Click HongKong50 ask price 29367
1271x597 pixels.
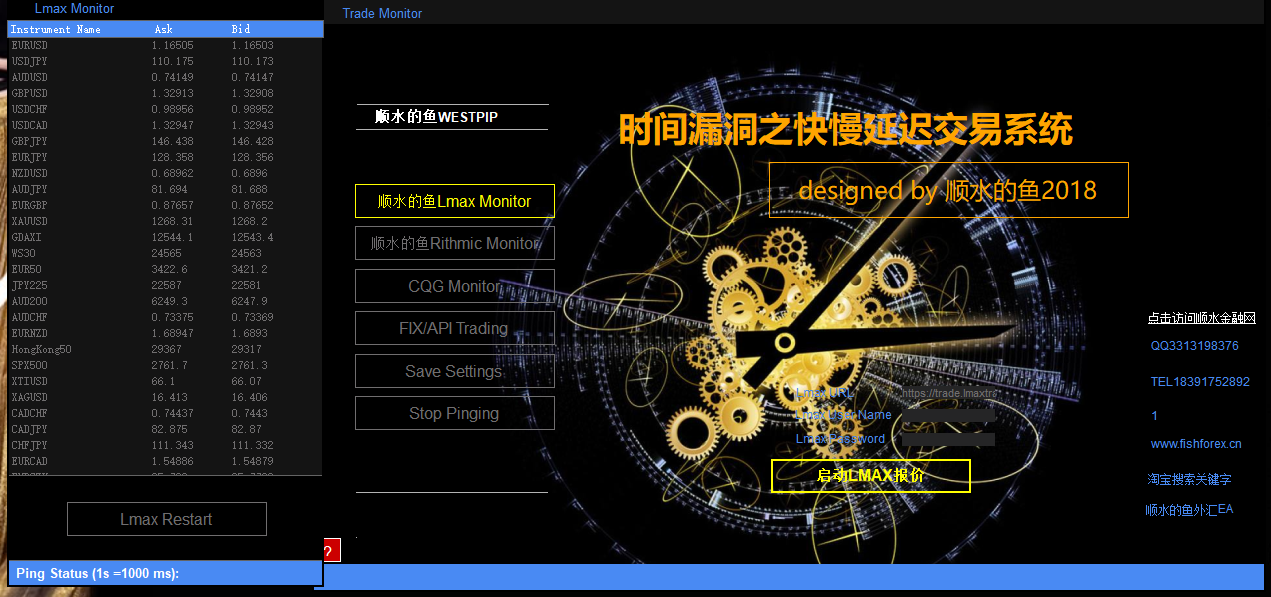[x=166, y=349]
